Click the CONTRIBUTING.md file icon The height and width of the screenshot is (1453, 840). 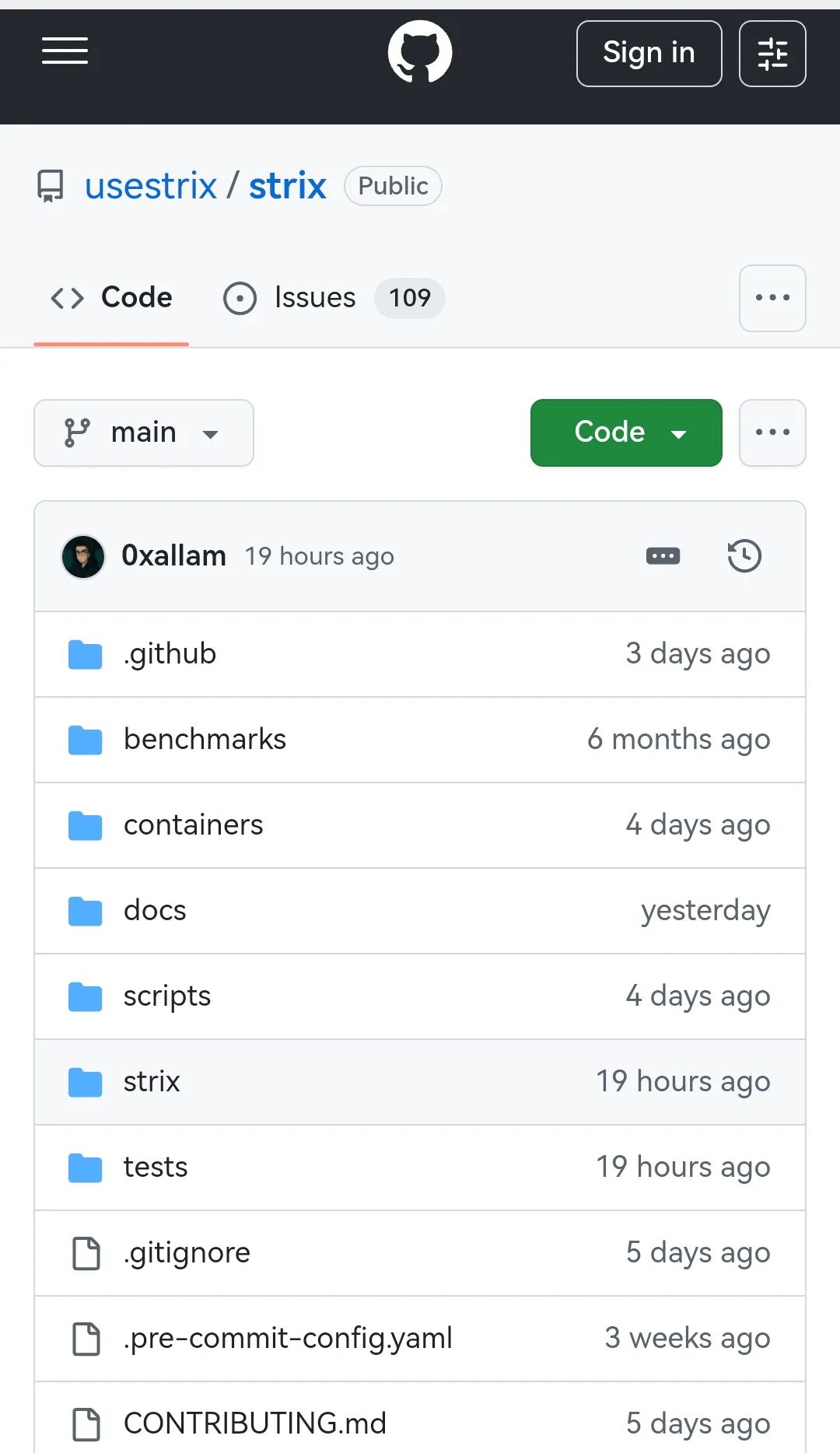(x=86, y=1424)
